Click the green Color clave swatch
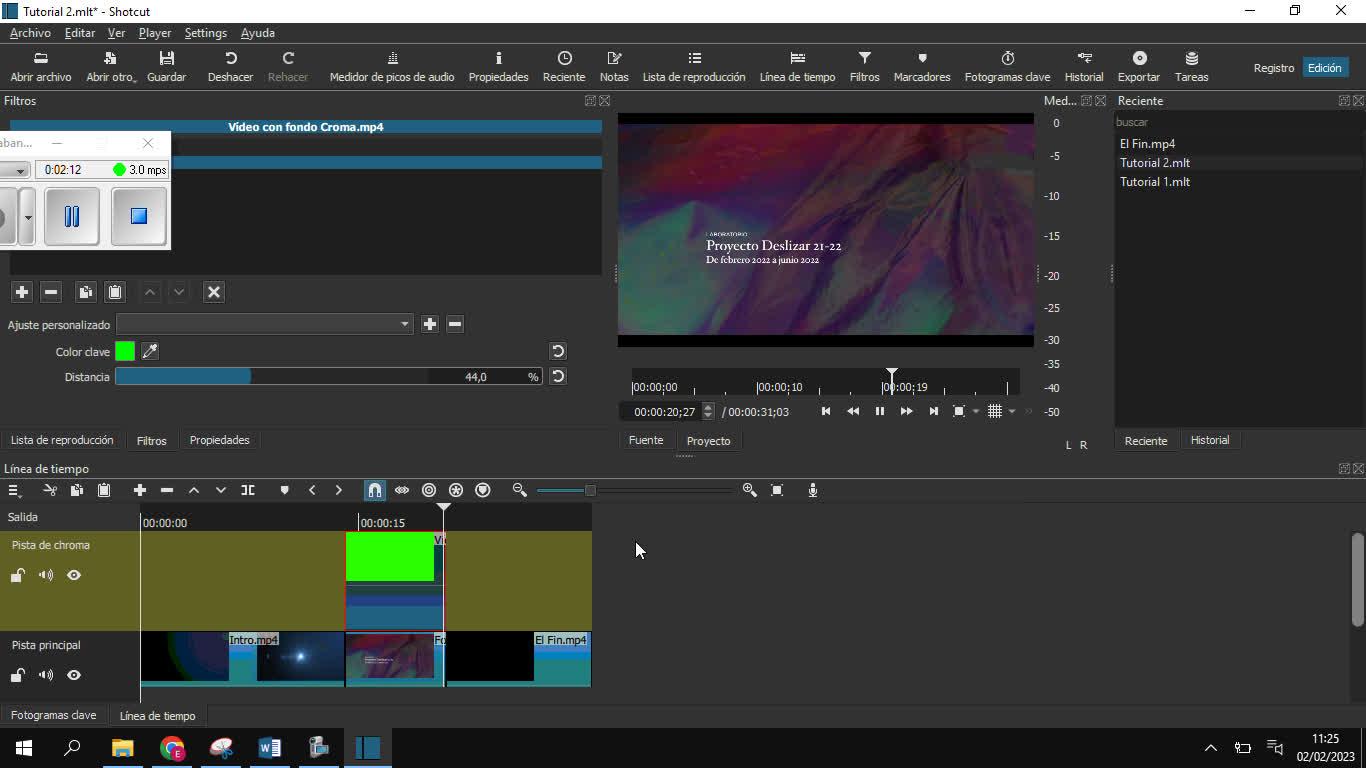This screenshot has width=1366, height=768. tap(125, 351)
